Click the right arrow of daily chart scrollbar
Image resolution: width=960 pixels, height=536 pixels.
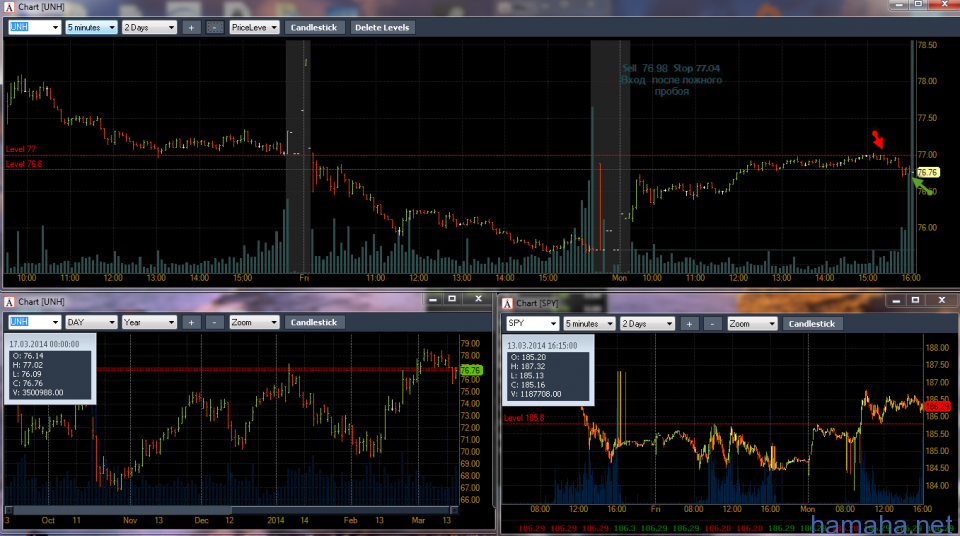(454, 510)
